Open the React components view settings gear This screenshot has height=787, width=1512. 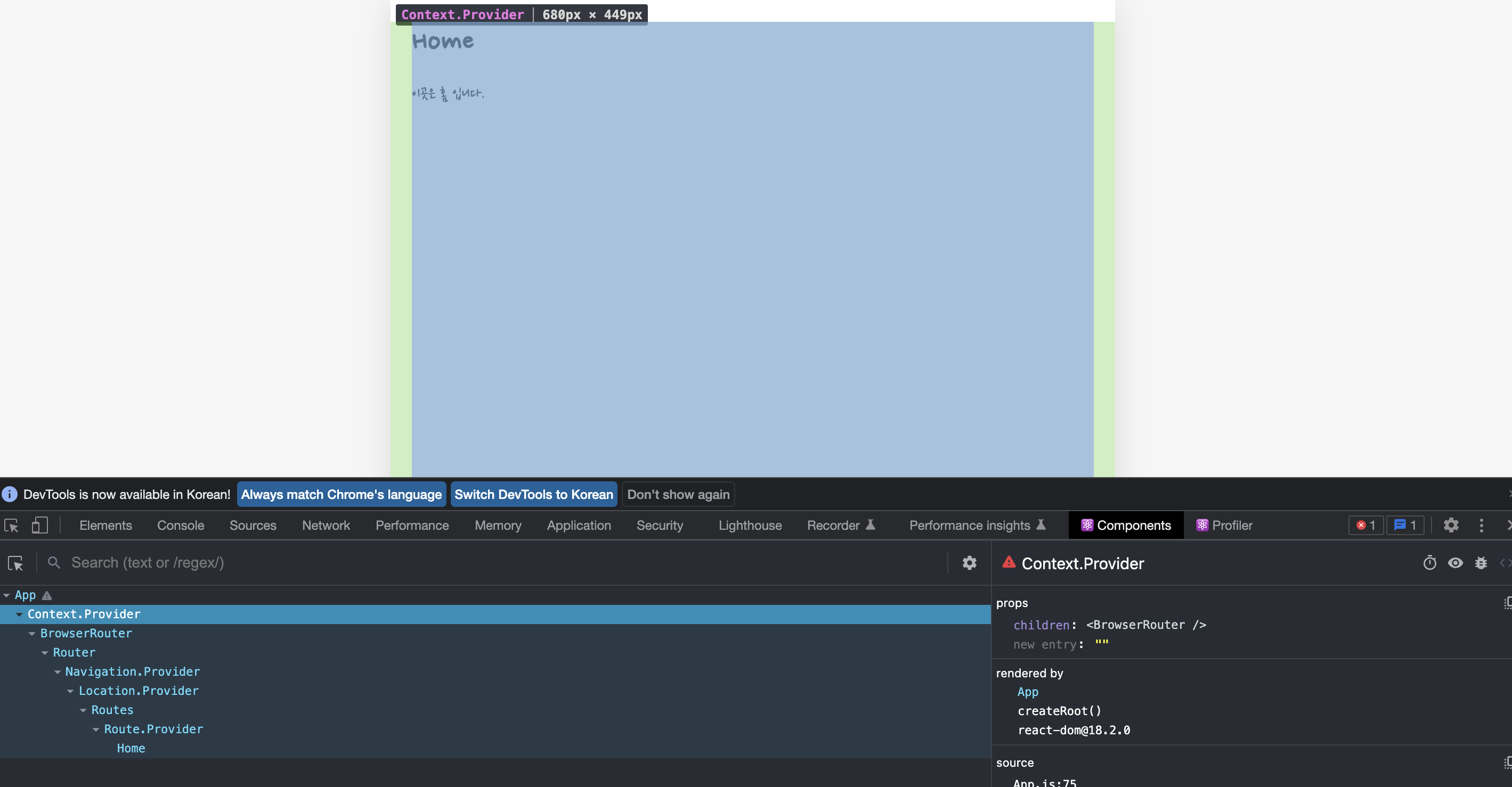point(969,563)
